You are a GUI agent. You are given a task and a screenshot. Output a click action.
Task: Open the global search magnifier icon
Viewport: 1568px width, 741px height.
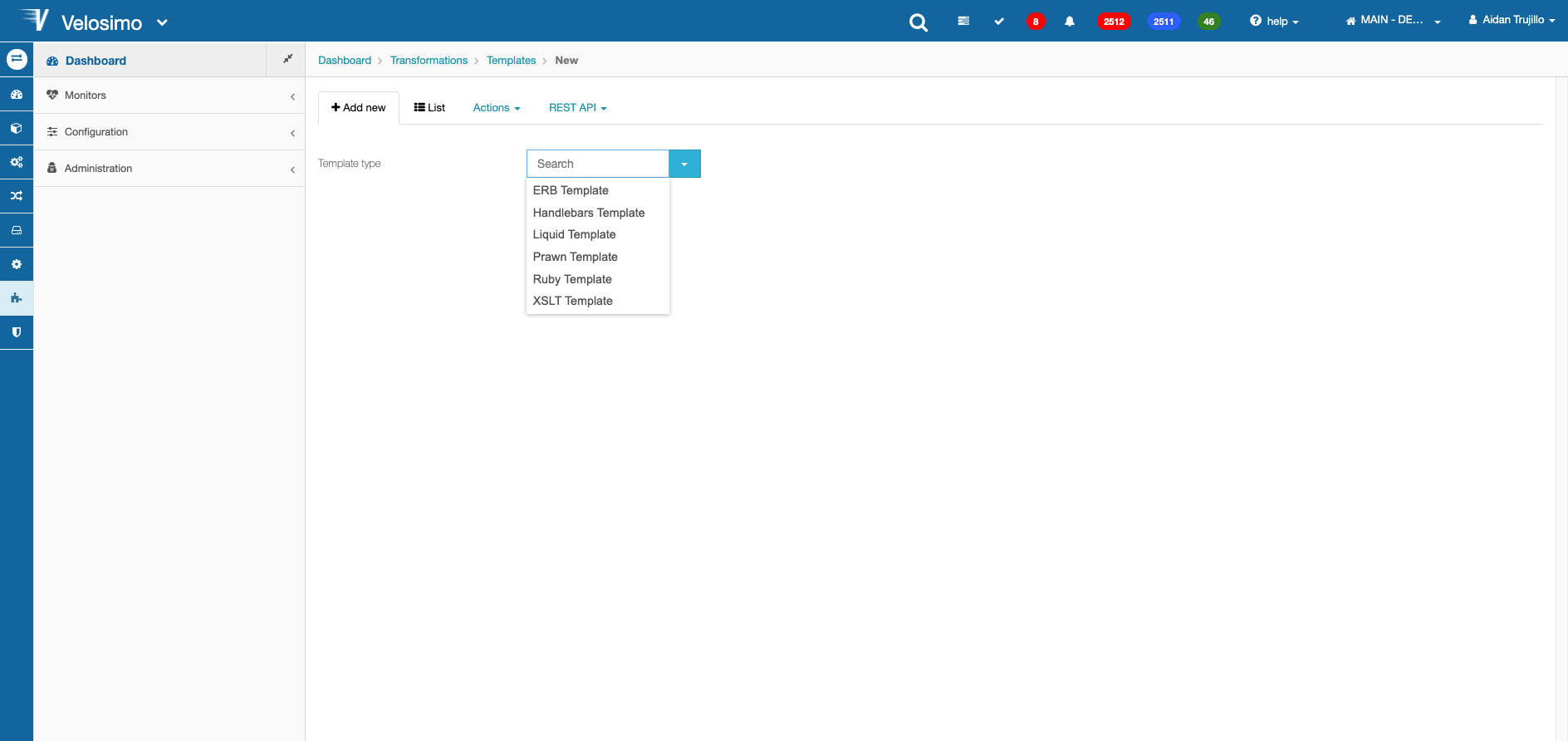tap(918, 22)
